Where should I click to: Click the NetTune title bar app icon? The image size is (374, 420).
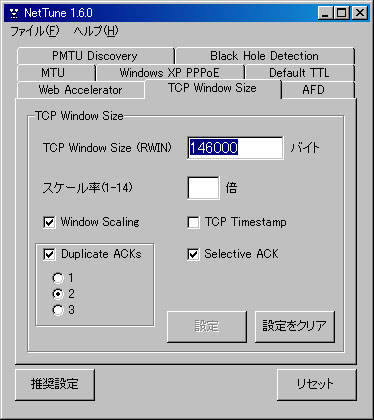point(14,13)
